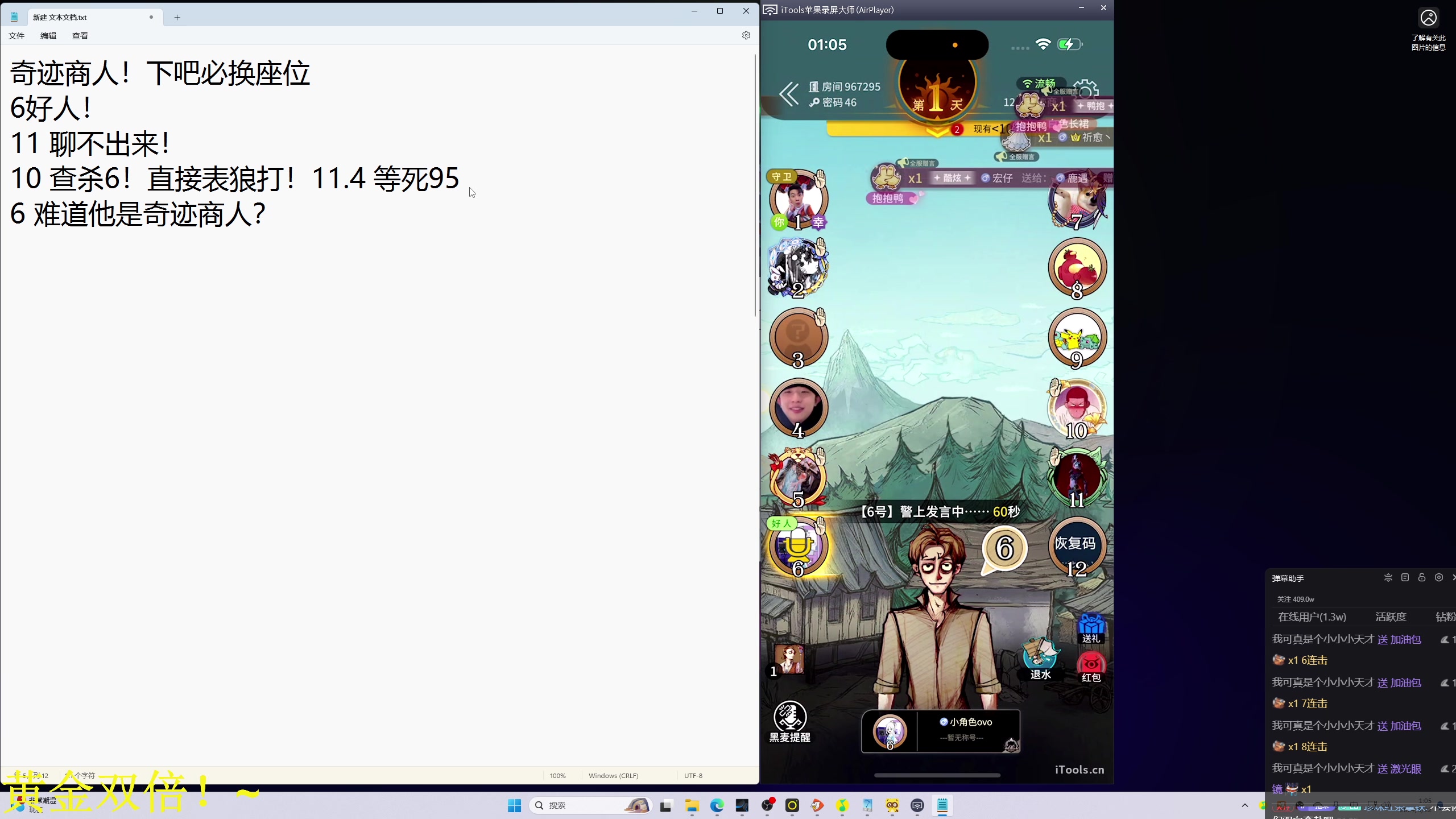The image size is (1456, 819).
Task: Click the 100% zoom level in status bar
Action: (x=558, y=776)
